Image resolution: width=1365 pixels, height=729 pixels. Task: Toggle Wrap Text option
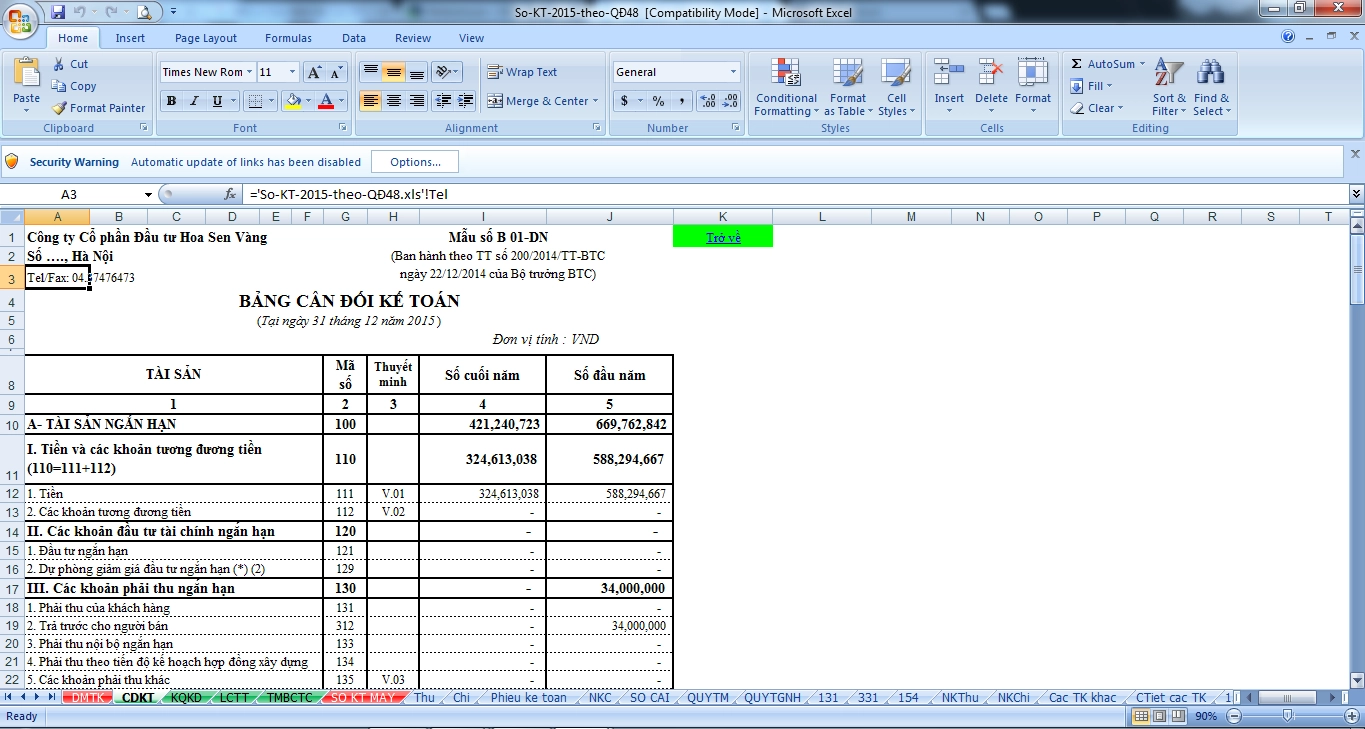tap(521, 72)
